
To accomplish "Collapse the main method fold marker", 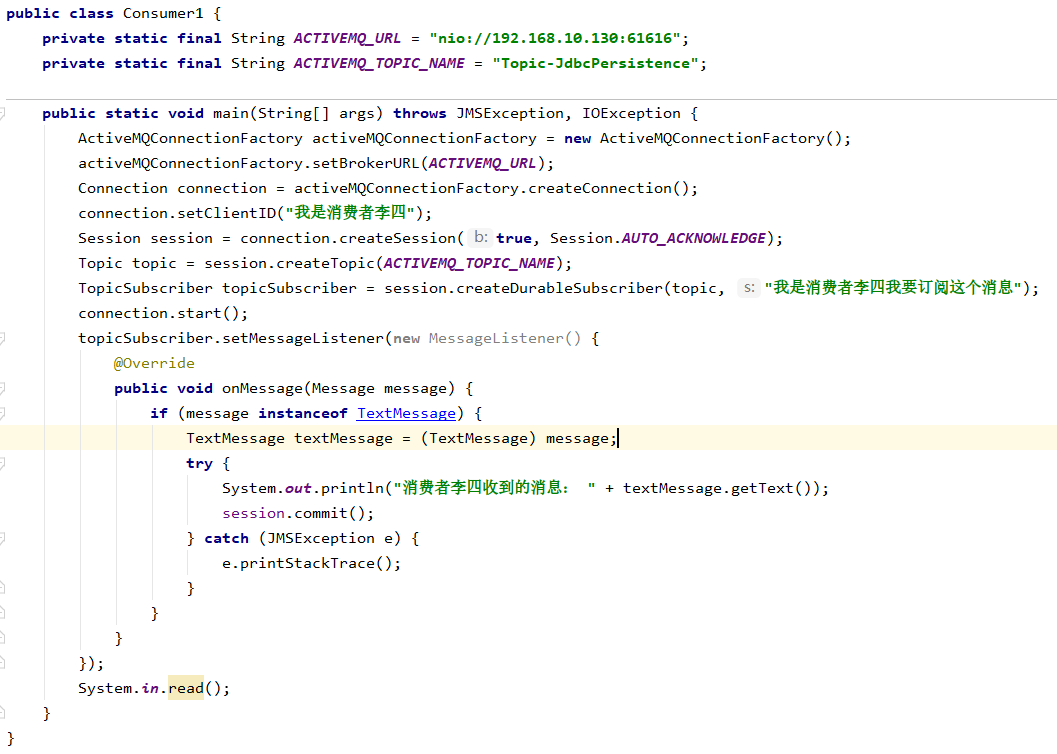I will pyautogui.click(x=3, y=113).
